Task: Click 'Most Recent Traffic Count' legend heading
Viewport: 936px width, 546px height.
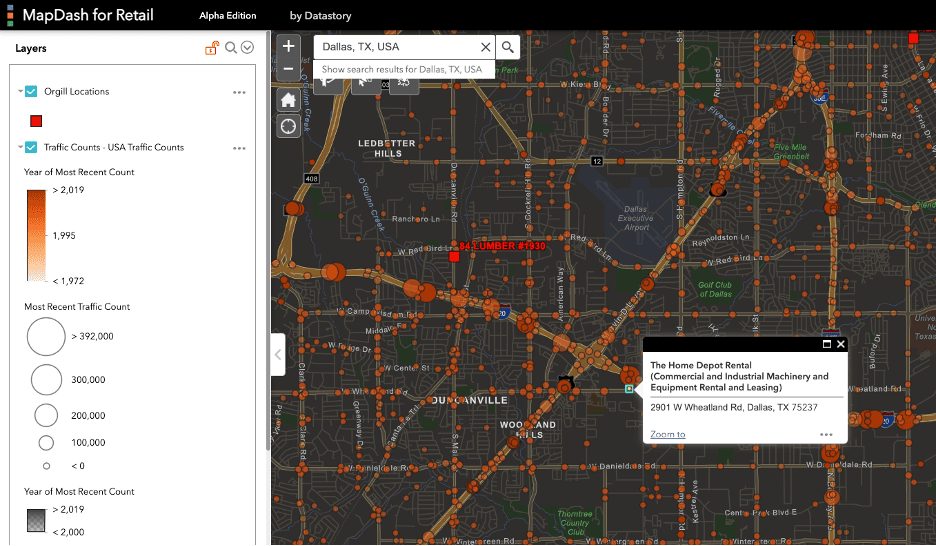Action: click(x=77, y=306)
